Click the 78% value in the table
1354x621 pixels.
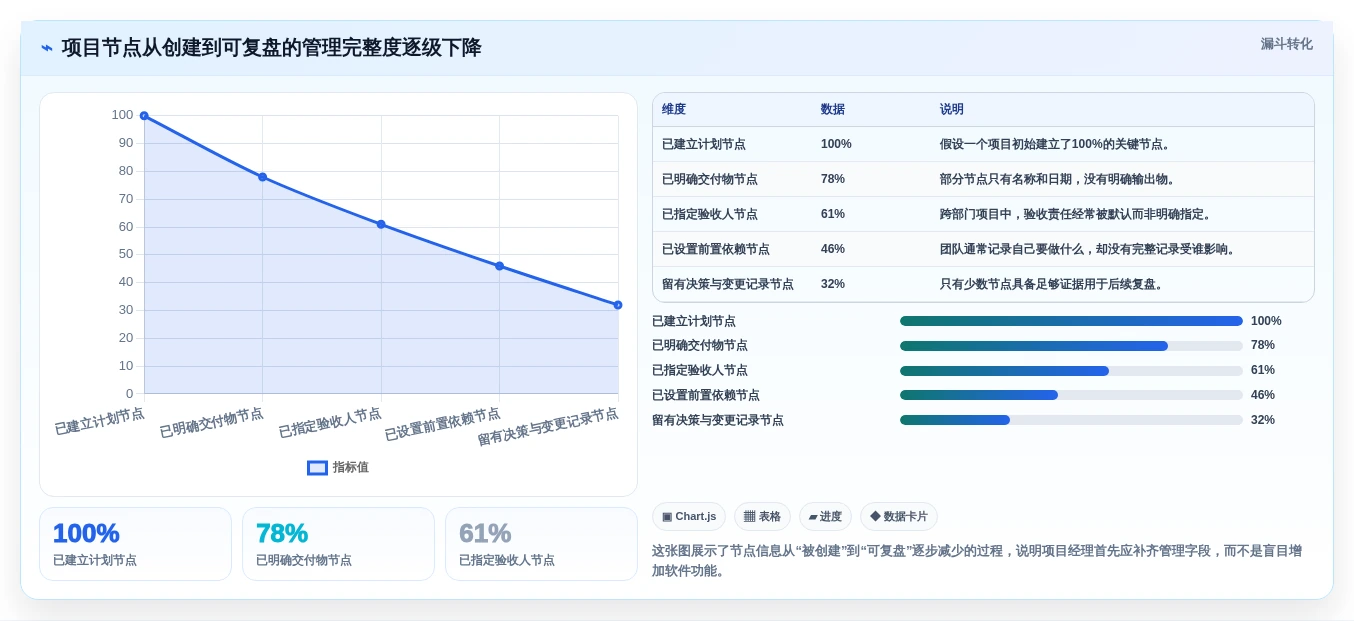click(x=833, y=179)
